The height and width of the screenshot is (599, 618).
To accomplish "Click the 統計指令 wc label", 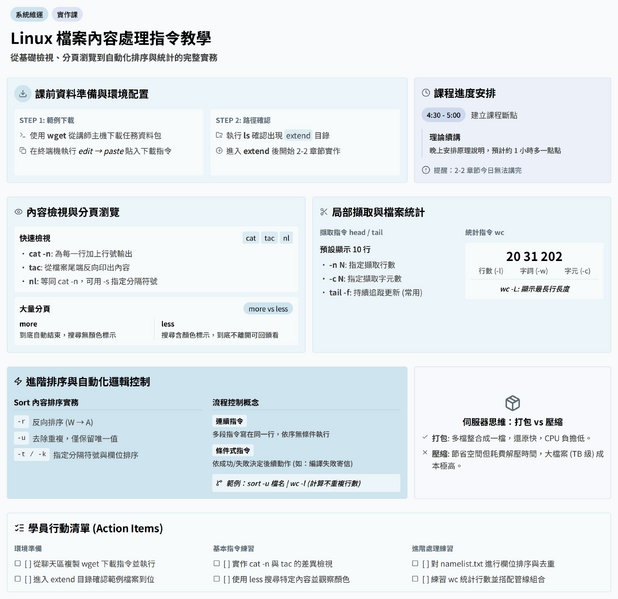I will (484, 233).
